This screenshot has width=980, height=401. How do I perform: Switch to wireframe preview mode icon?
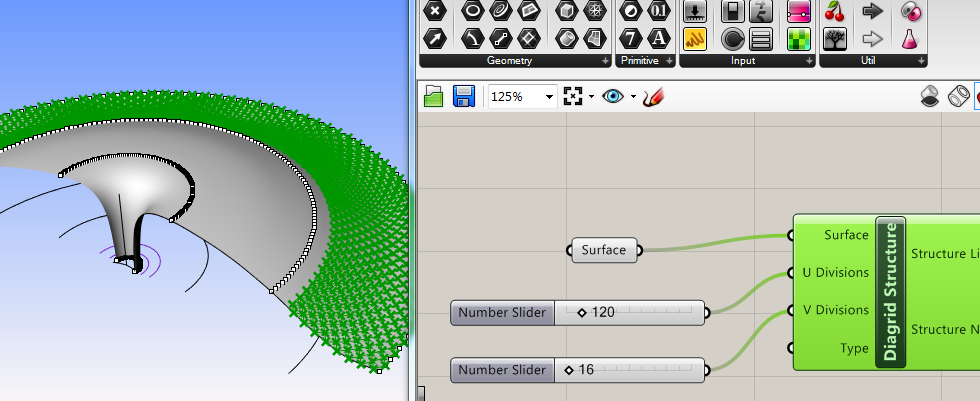(959, 96)
